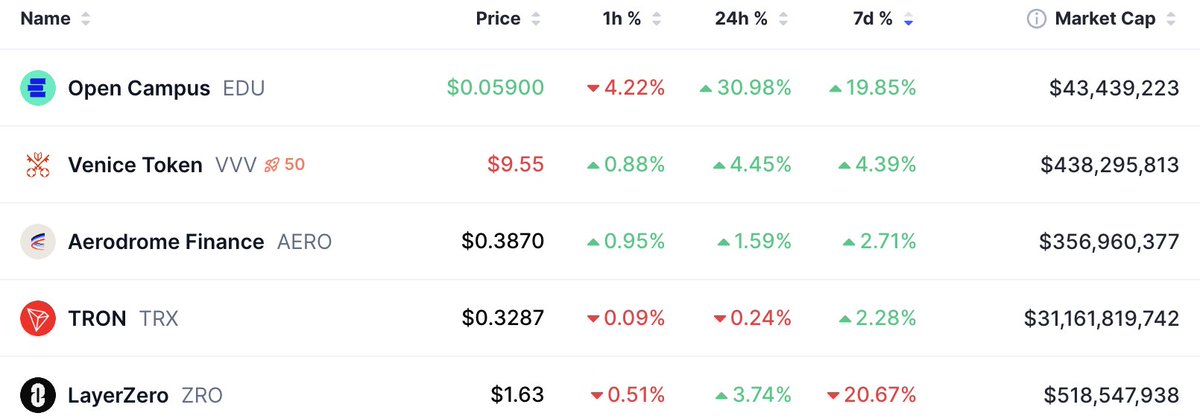Click the Venice Token keys logo
This screenshot has height=419, width=1200.
pyautogui.click(x=37, y=165)
